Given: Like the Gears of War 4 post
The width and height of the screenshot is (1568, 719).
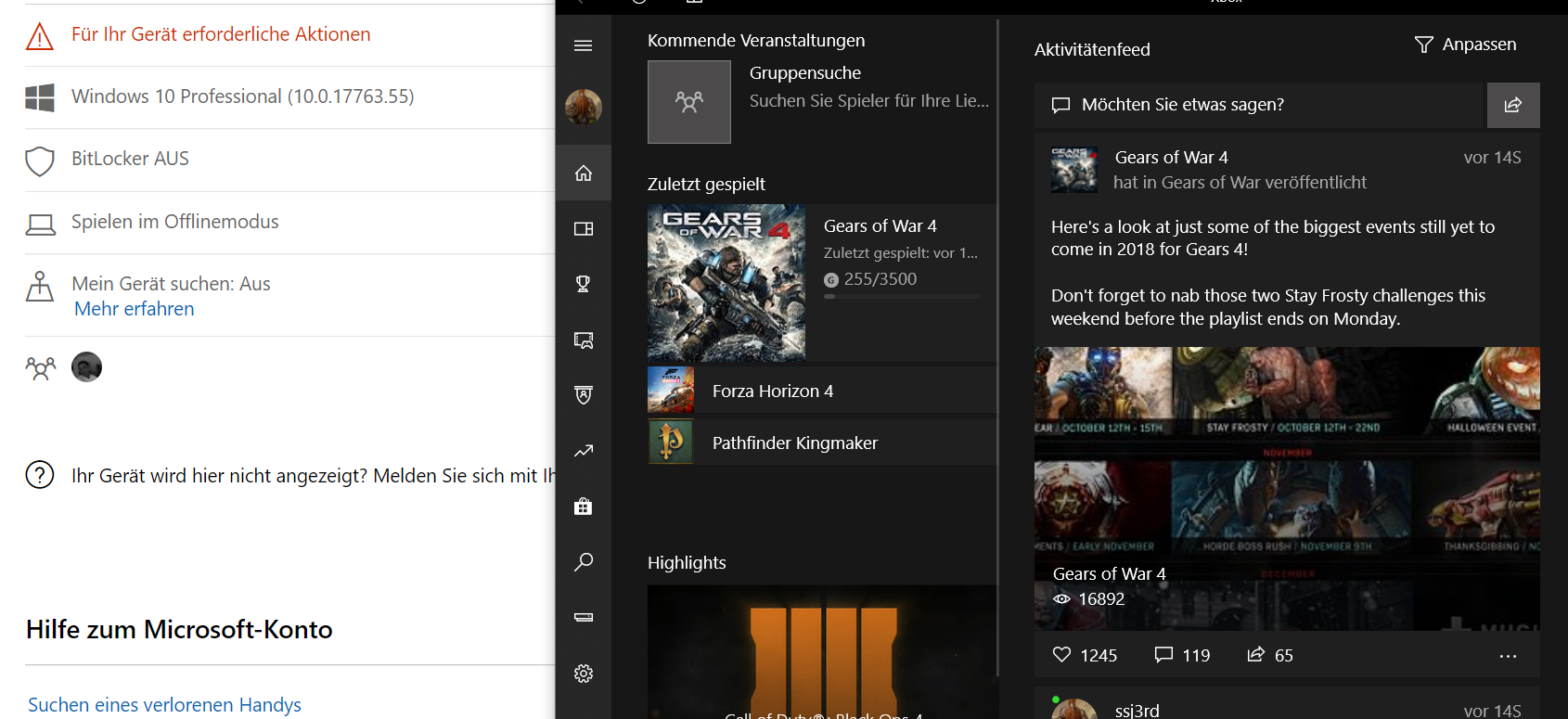Looking at the screenshot, I should [x=1062, y=655].
